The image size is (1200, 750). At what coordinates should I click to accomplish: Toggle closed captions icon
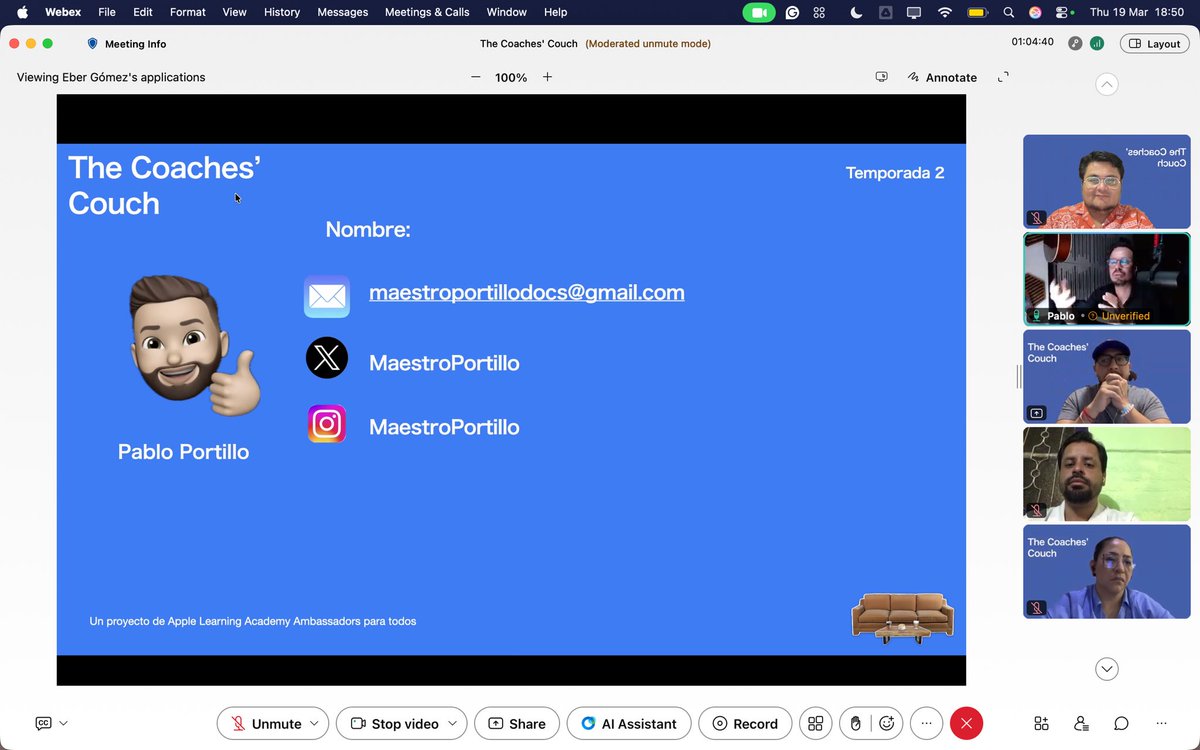43,723
